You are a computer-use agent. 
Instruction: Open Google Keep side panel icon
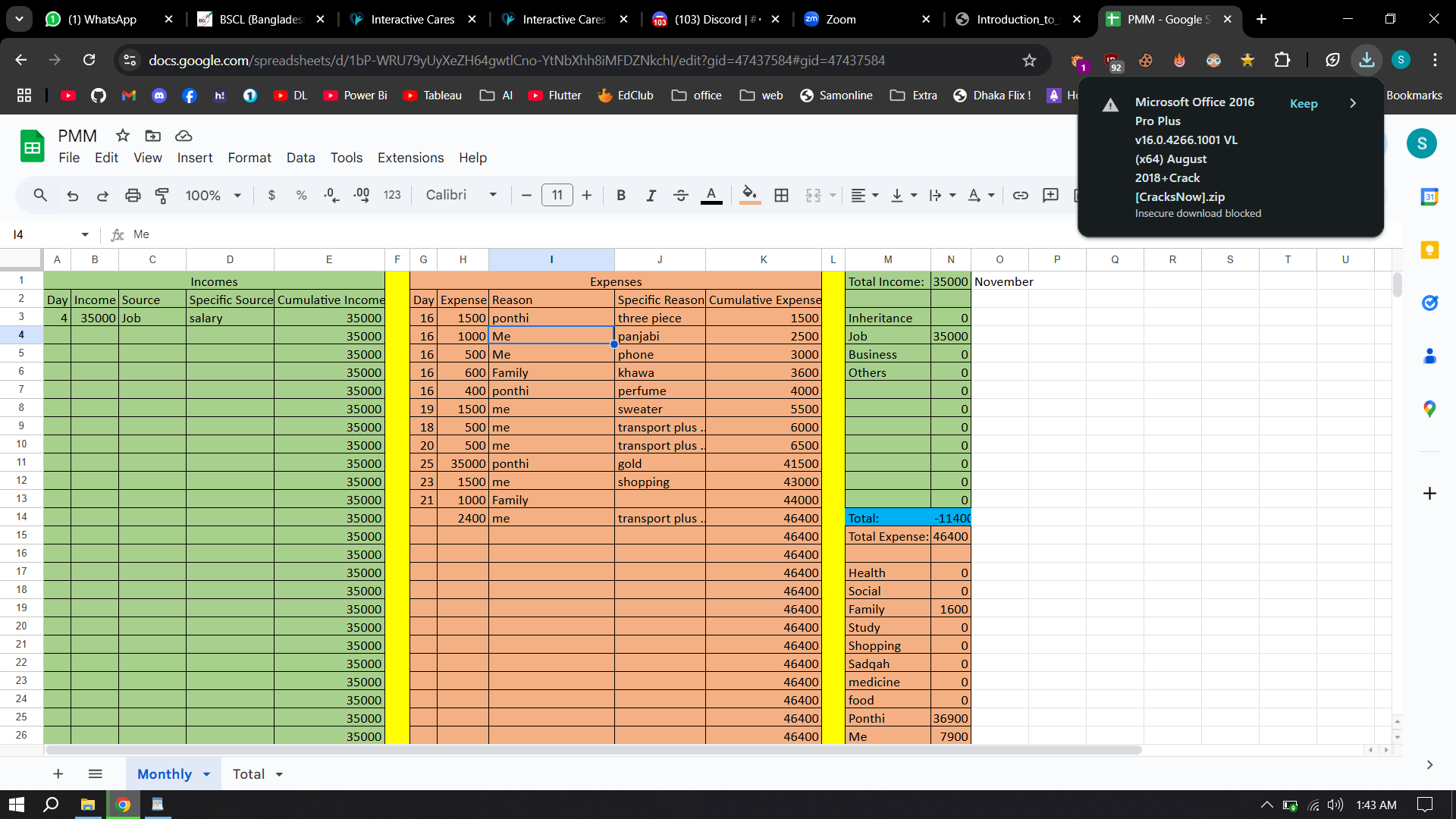pyautogui.click(x=1429, y=250)
